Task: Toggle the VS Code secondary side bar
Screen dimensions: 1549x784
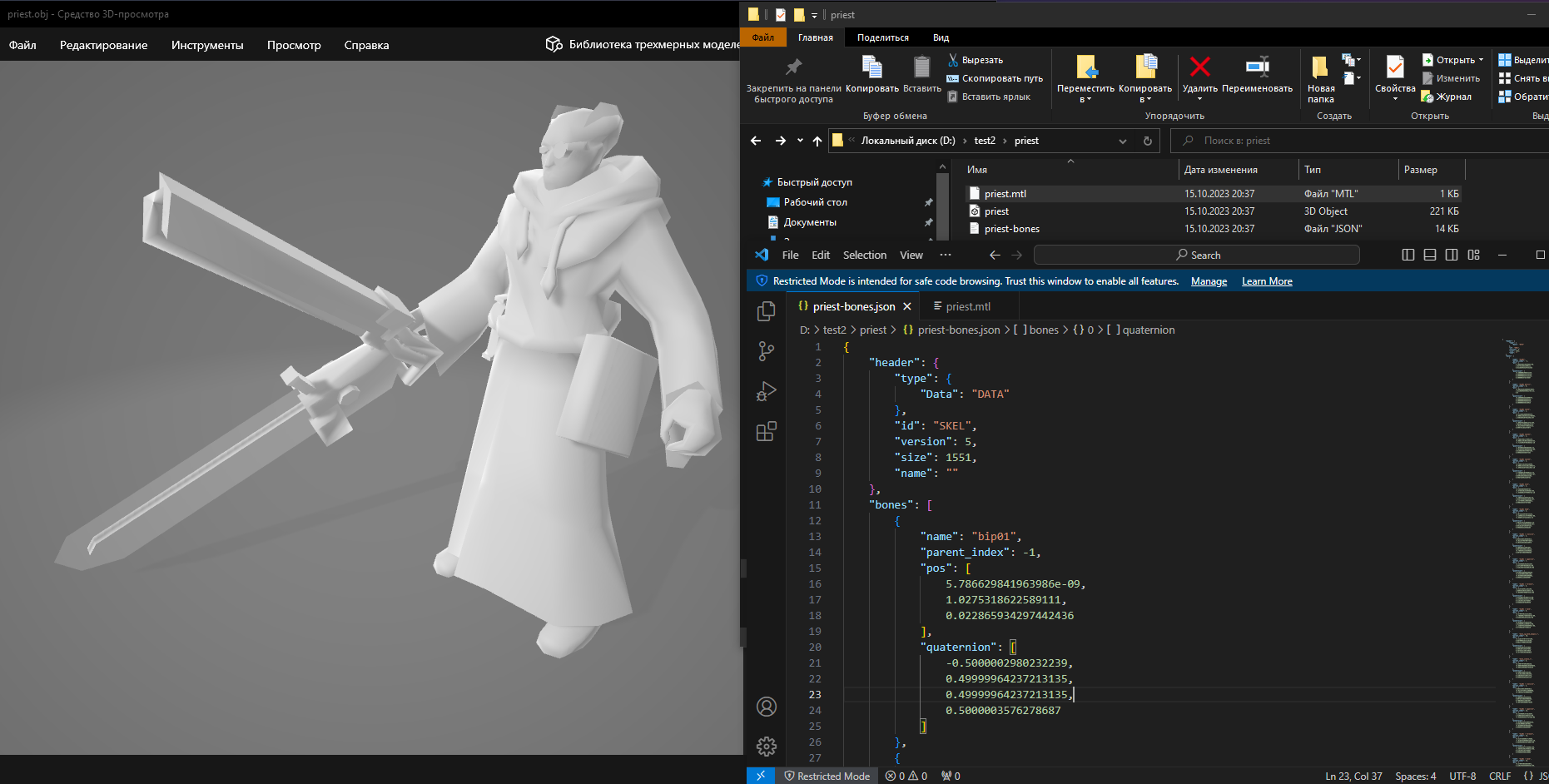Action: [1452, 255]
